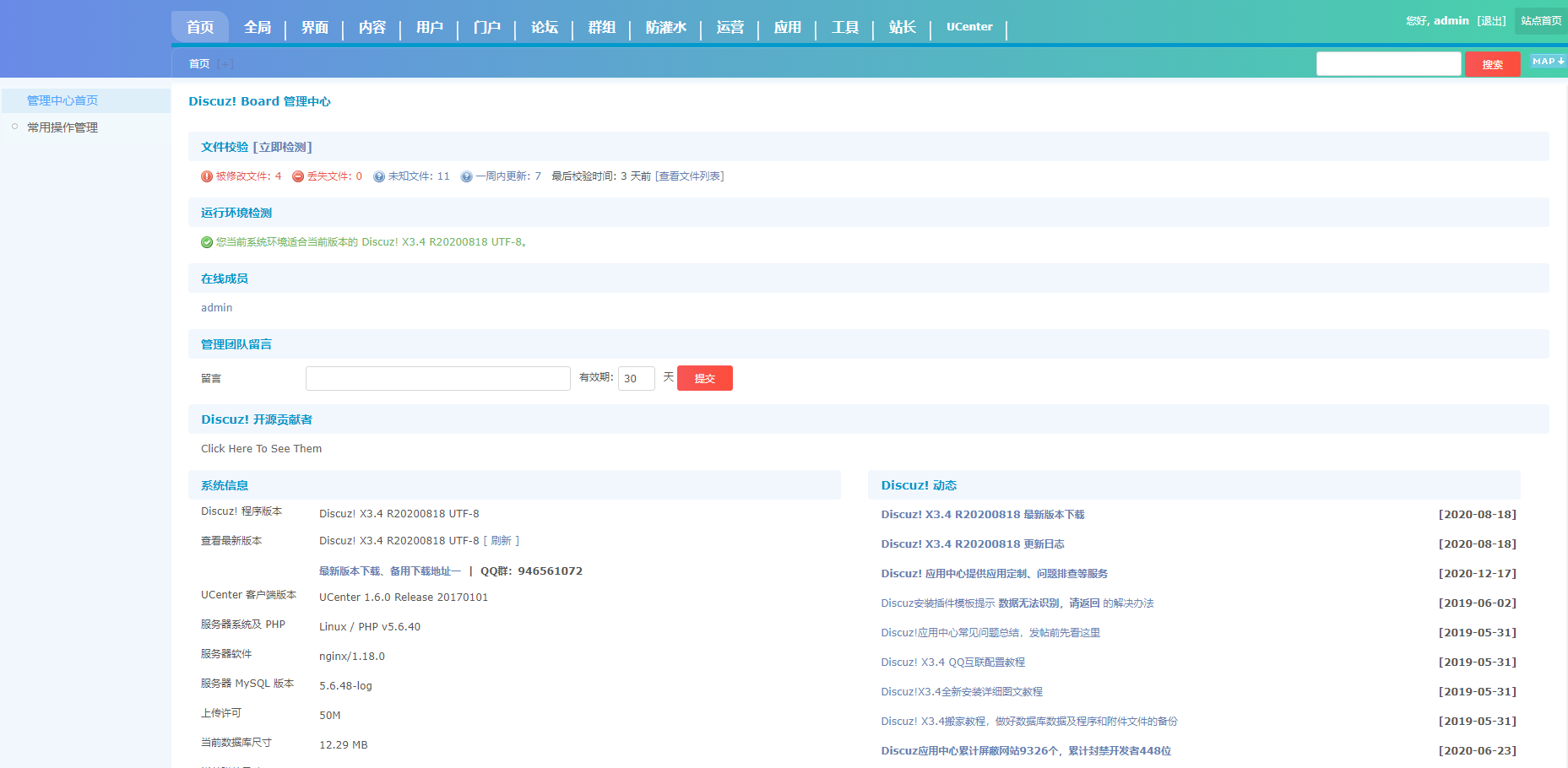Open the 群组 top menu
The image size is (1568, 768).
click(602, 27)
